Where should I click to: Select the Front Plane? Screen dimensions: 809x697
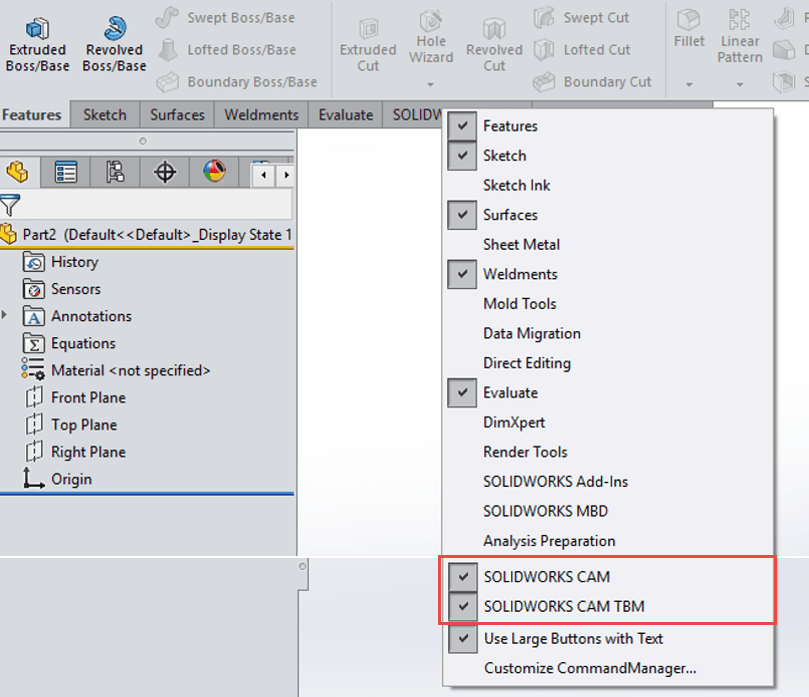click(x=75, y=397)
